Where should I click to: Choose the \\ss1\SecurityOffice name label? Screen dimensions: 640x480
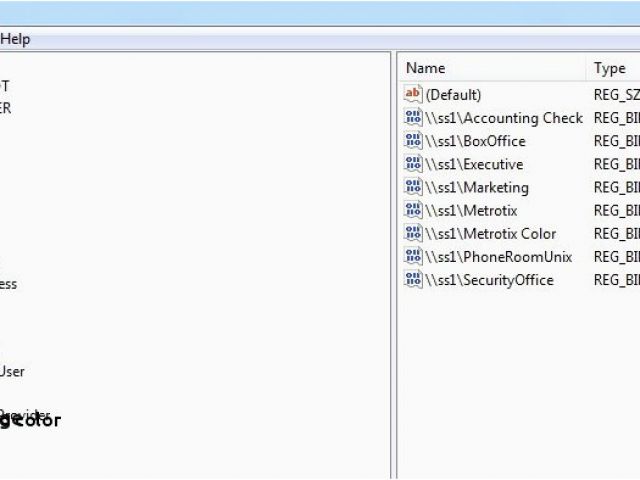coord(489,280)
